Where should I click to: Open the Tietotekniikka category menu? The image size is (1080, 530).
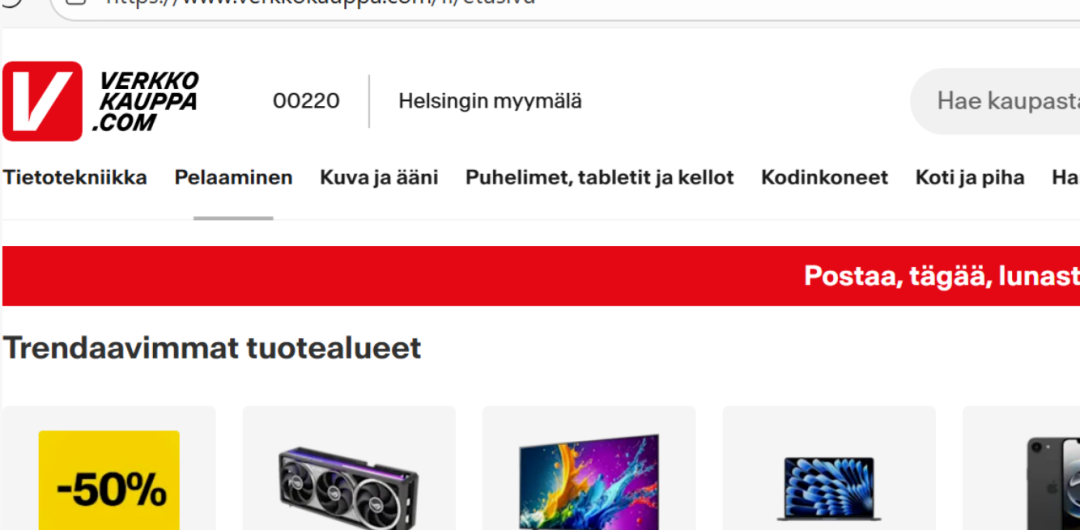pos(75,178)
